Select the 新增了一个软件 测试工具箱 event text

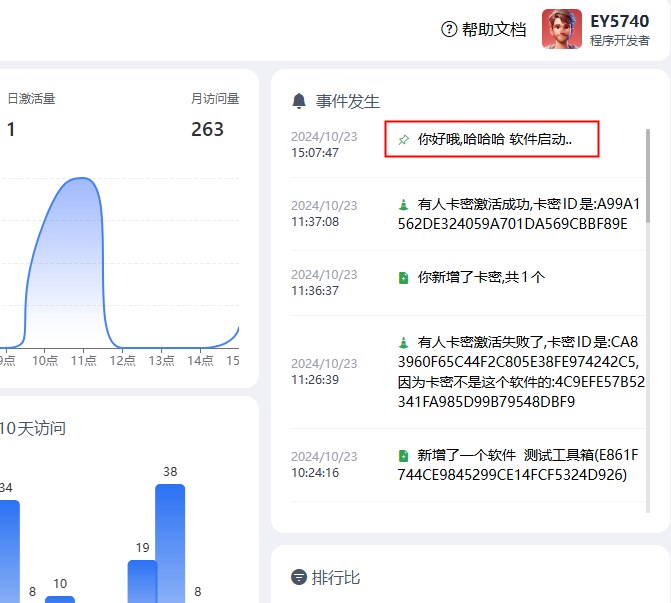[520, 465]
